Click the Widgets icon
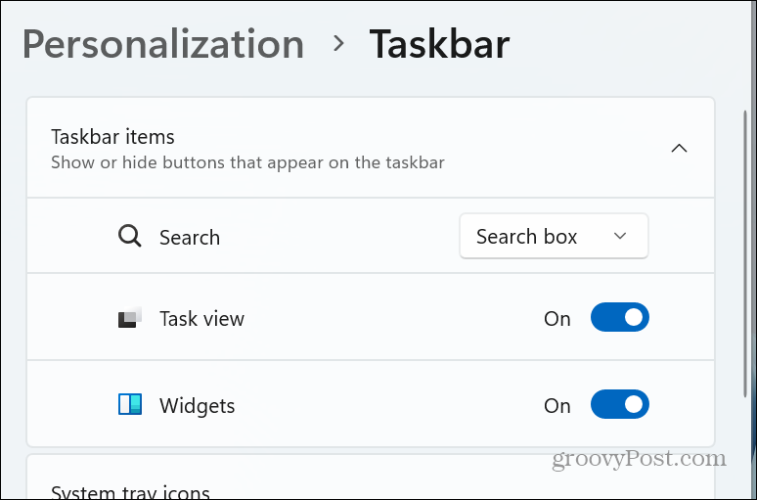Viewport: 757px width, 500px height. click(x=130, y=404)
